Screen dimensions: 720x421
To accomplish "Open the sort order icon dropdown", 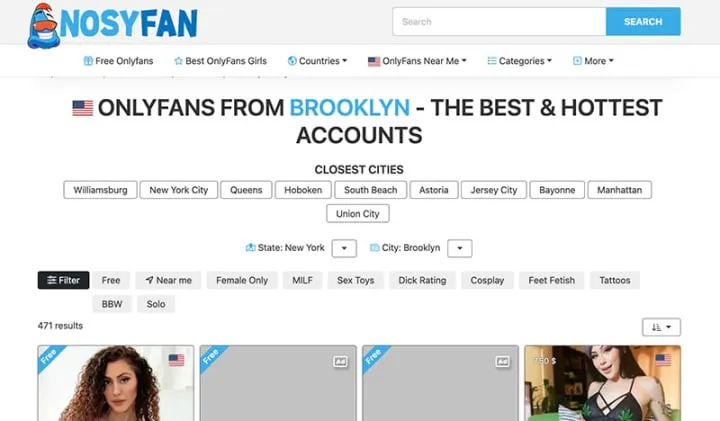I will point(661,327).
